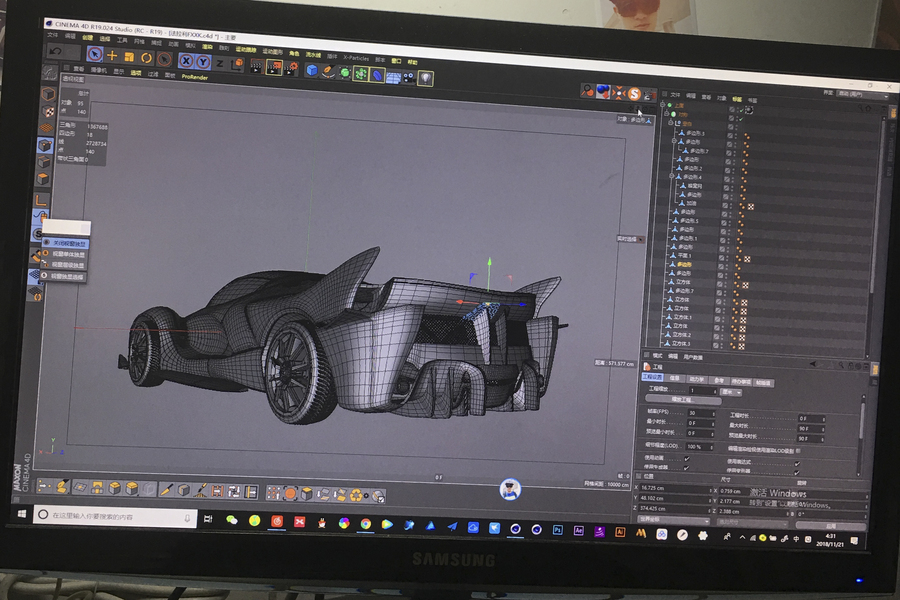Open After Effects from the taskbar

(x=579, y=531)
